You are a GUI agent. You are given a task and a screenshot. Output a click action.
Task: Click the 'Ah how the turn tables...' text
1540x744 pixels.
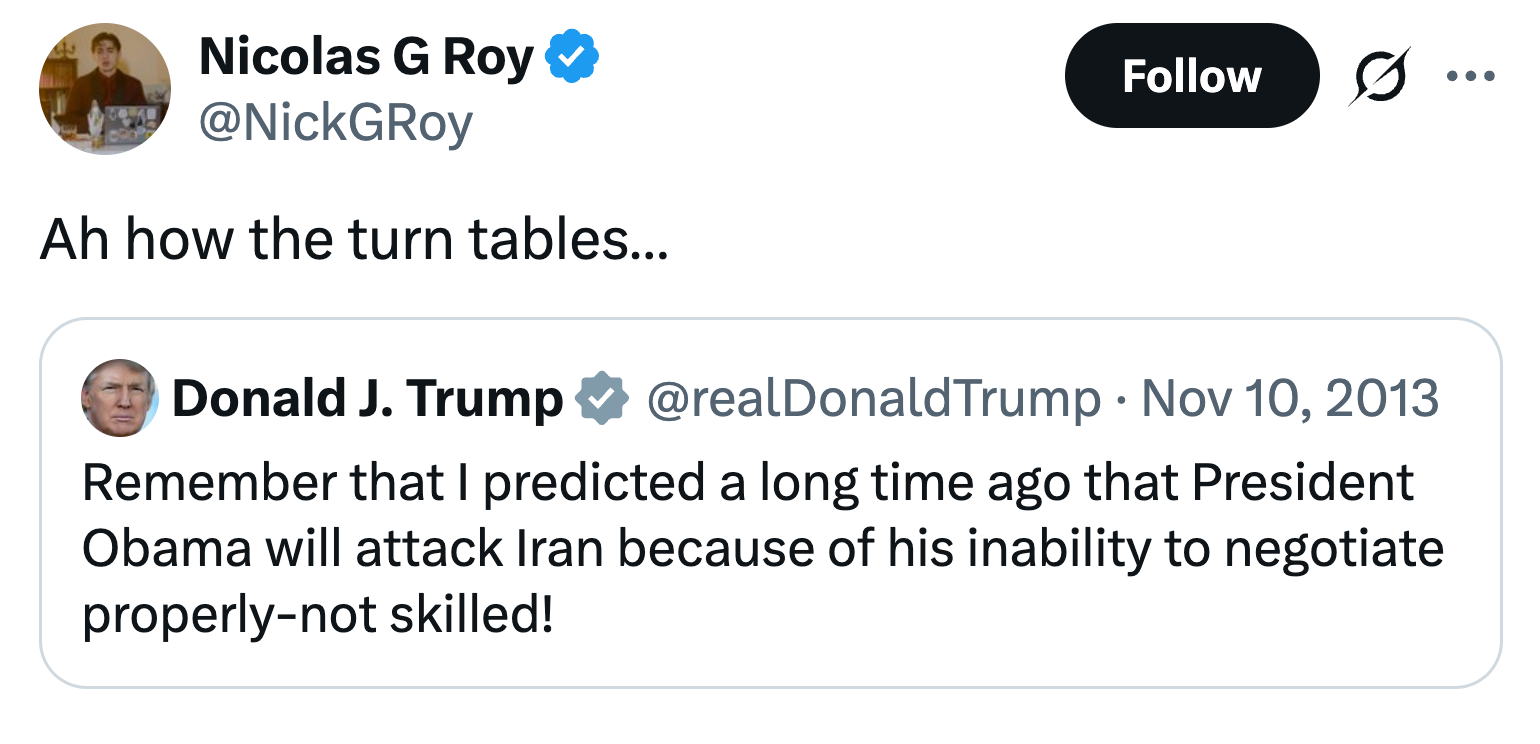coord(352,242)
